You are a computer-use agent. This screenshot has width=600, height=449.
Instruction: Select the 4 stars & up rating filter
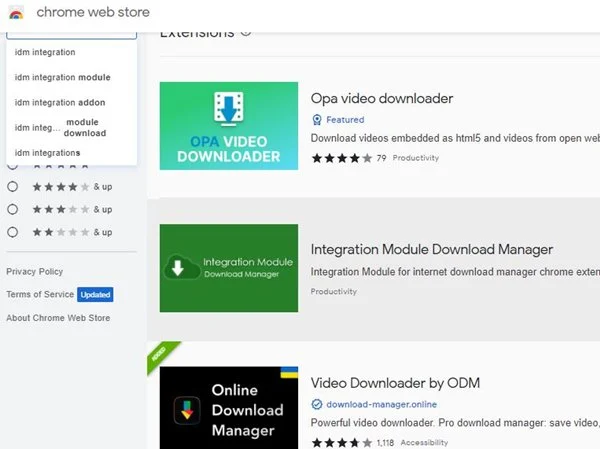13,187
